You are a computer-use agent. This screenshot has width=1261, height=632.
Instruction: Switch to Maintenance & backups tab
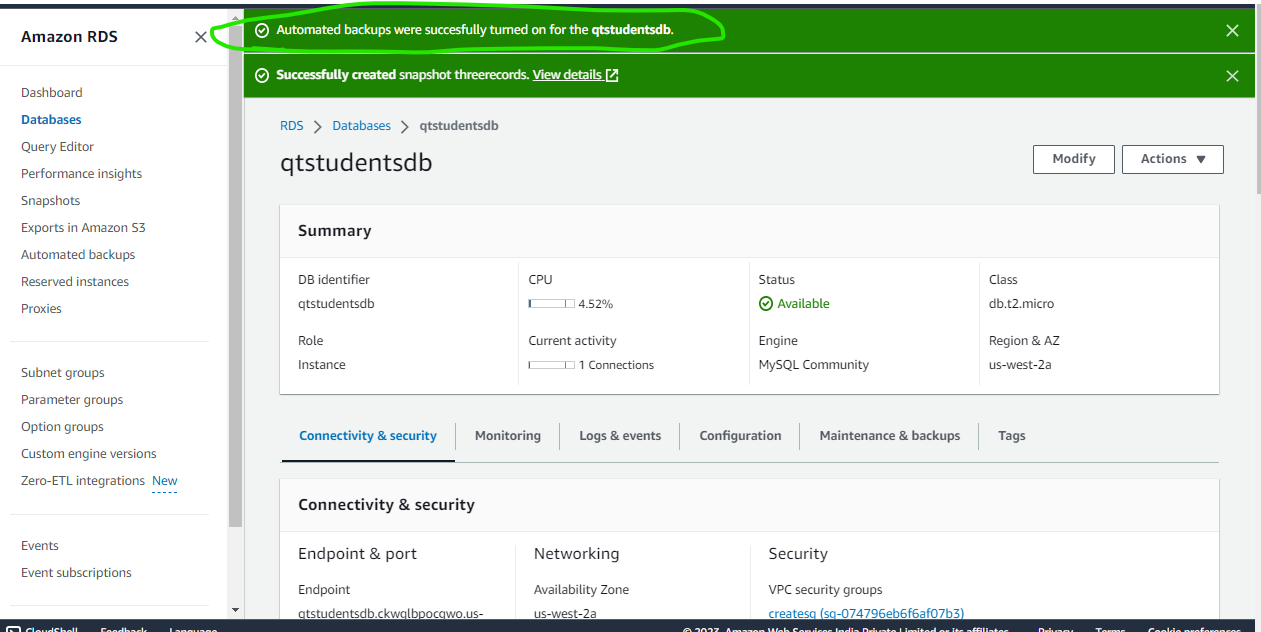(890, 436)
